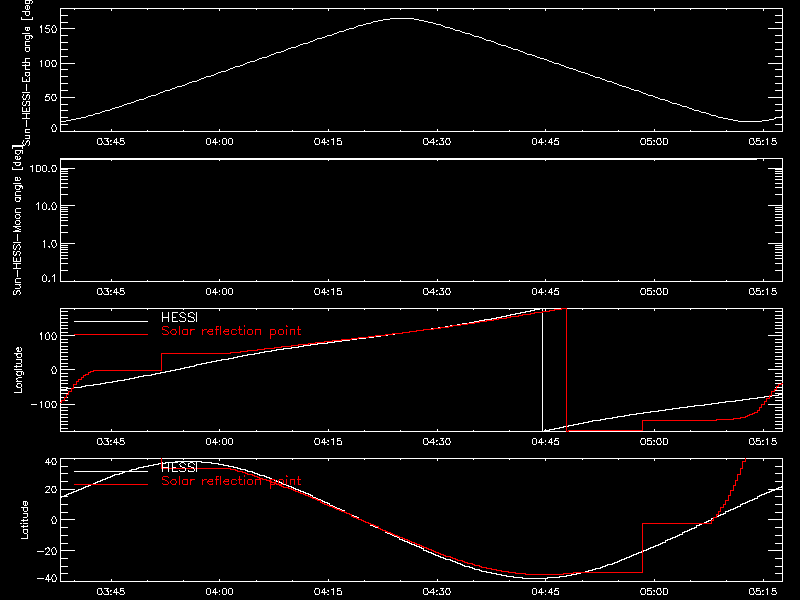Viewport: 800px width, 600px height.
Task: Click the 04:15 label under Longitude plot
Action: point(328,442)
